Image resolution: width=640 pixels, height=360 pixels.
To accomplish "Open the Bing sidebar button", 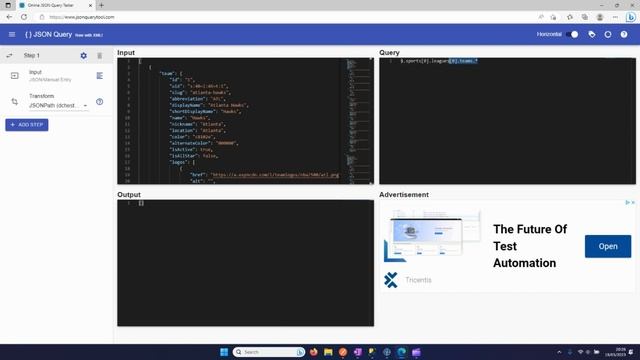I will (631, 17).
